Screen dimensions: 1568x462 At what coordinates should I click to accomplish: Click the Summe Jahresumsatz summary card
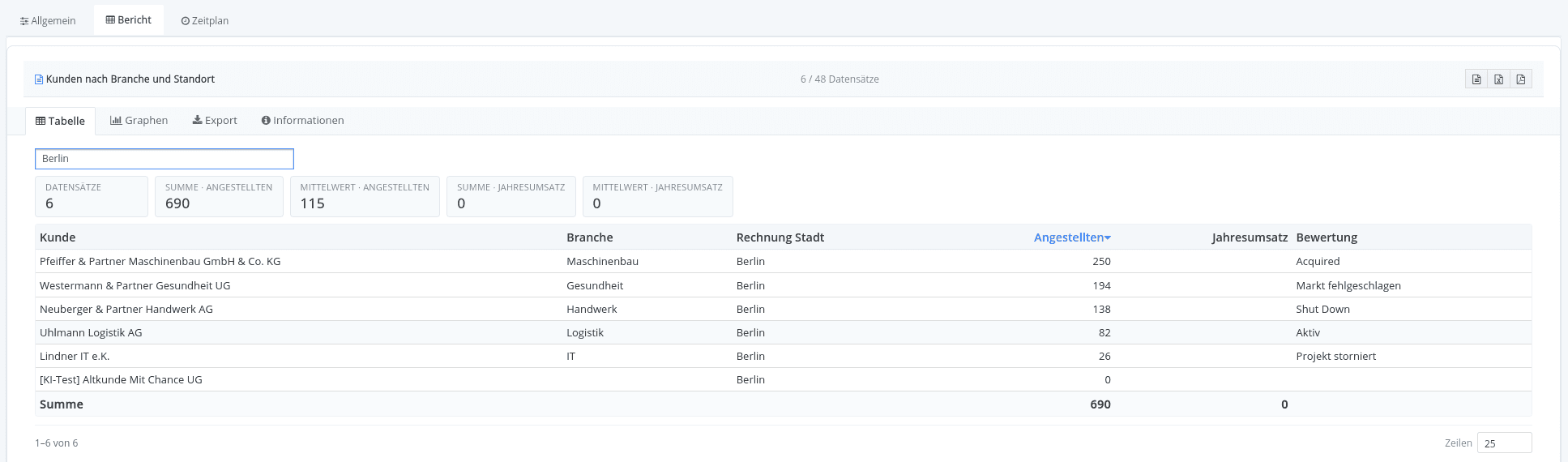pyautogui.click(x=511, y=196)
